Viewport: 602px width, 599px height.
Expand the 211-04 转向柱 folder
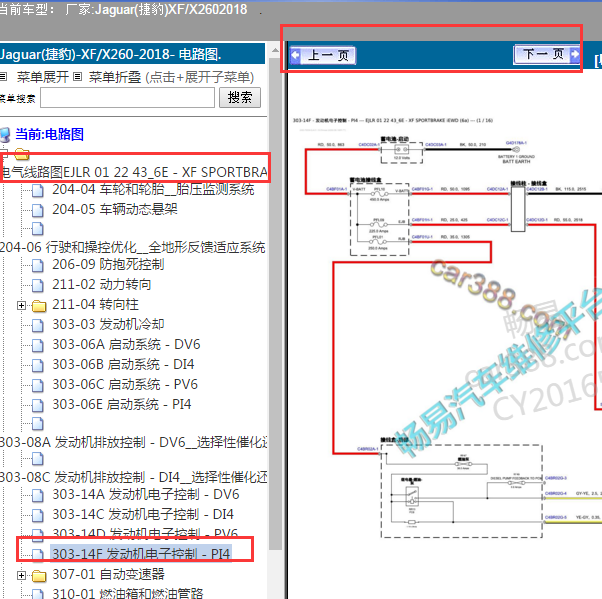coord(22,306)
